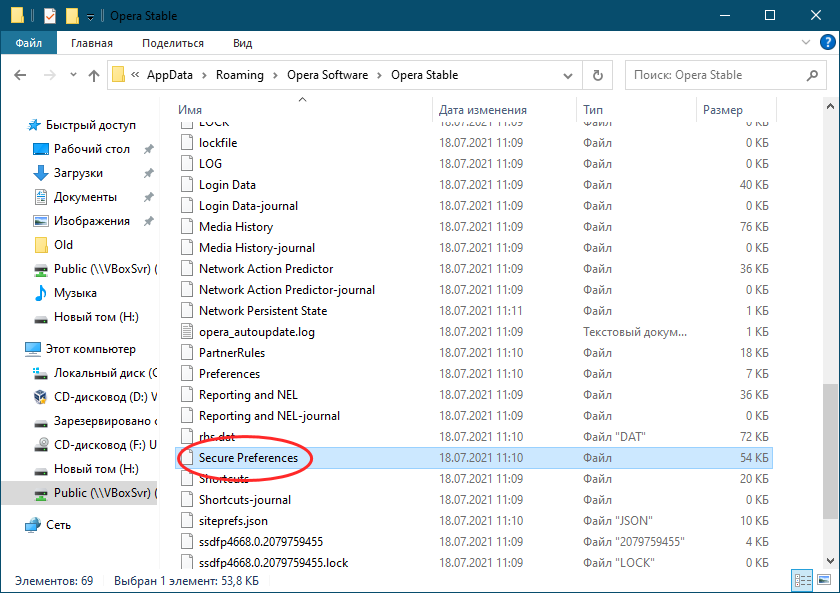Select ssdfp4668.0.2079759455 file icon
Screen dimensions: 840x593
coord(186,542)
